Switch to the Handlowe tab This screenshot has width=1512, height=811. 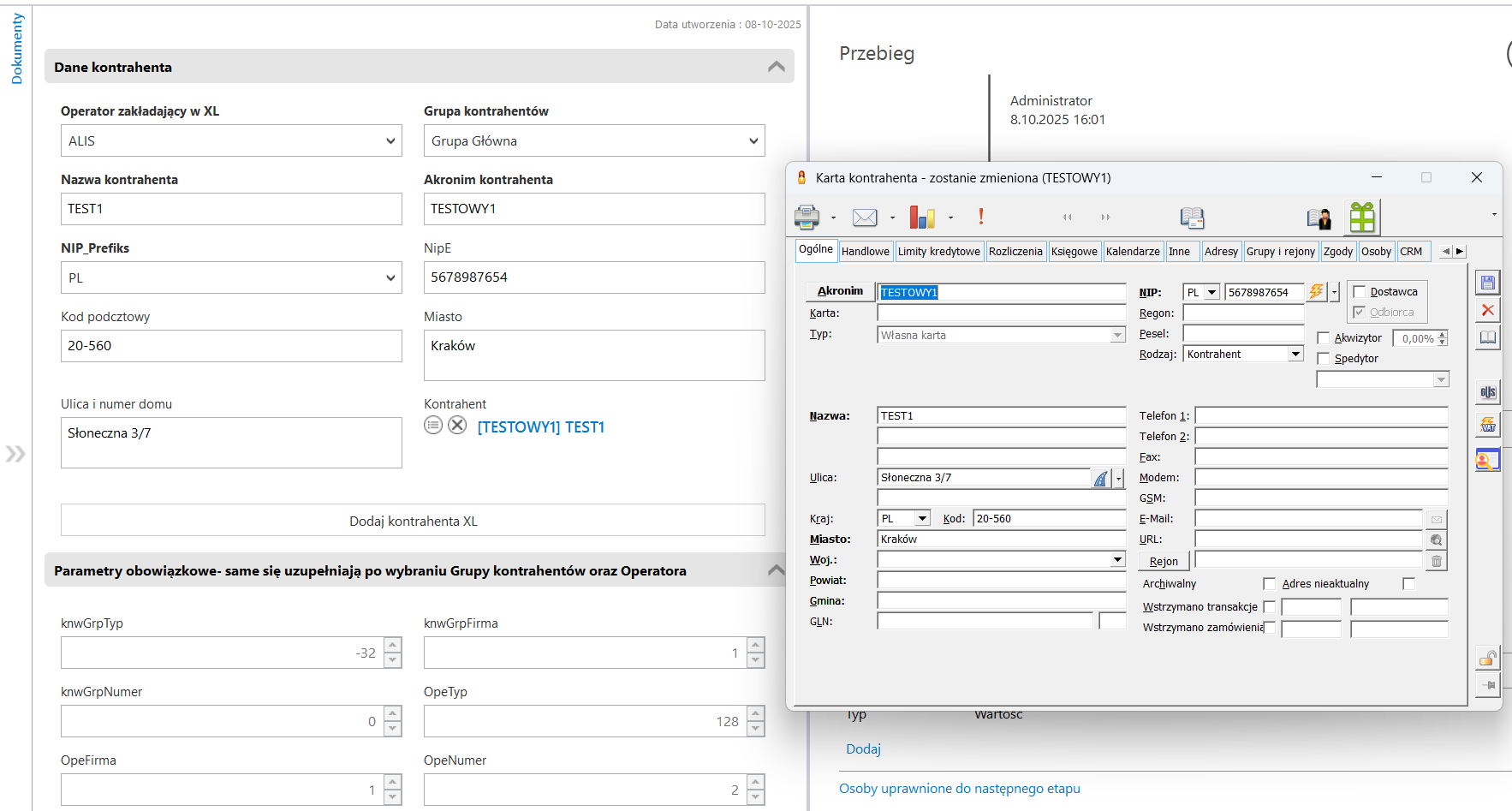click(x=865, y=252)
